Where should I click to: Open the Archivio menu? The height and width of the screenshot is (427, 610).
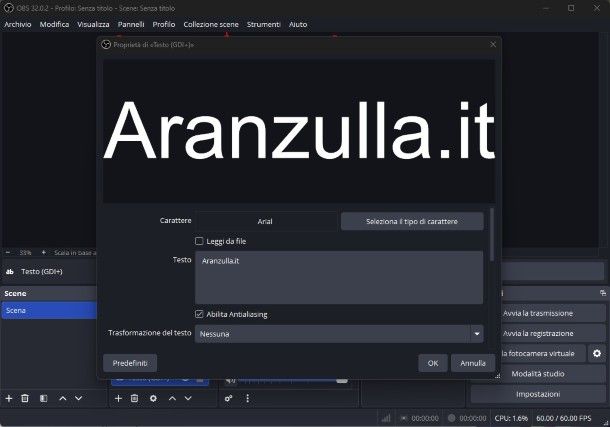click(x=18, y=24)
